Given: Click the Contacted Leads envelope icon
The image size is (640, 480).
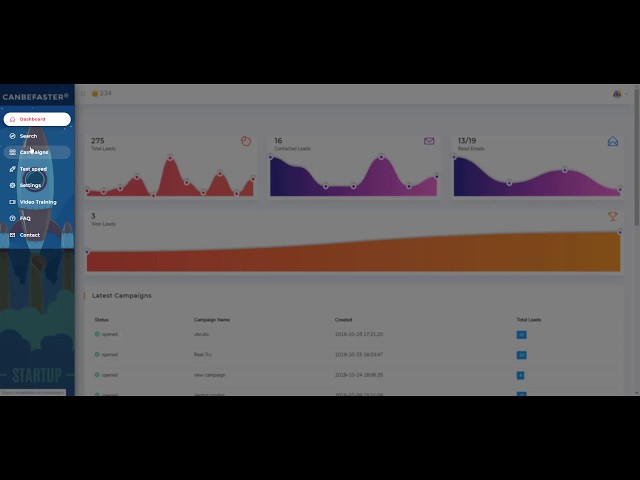Looking at the screenshot, I should click(x=429, y=141).
